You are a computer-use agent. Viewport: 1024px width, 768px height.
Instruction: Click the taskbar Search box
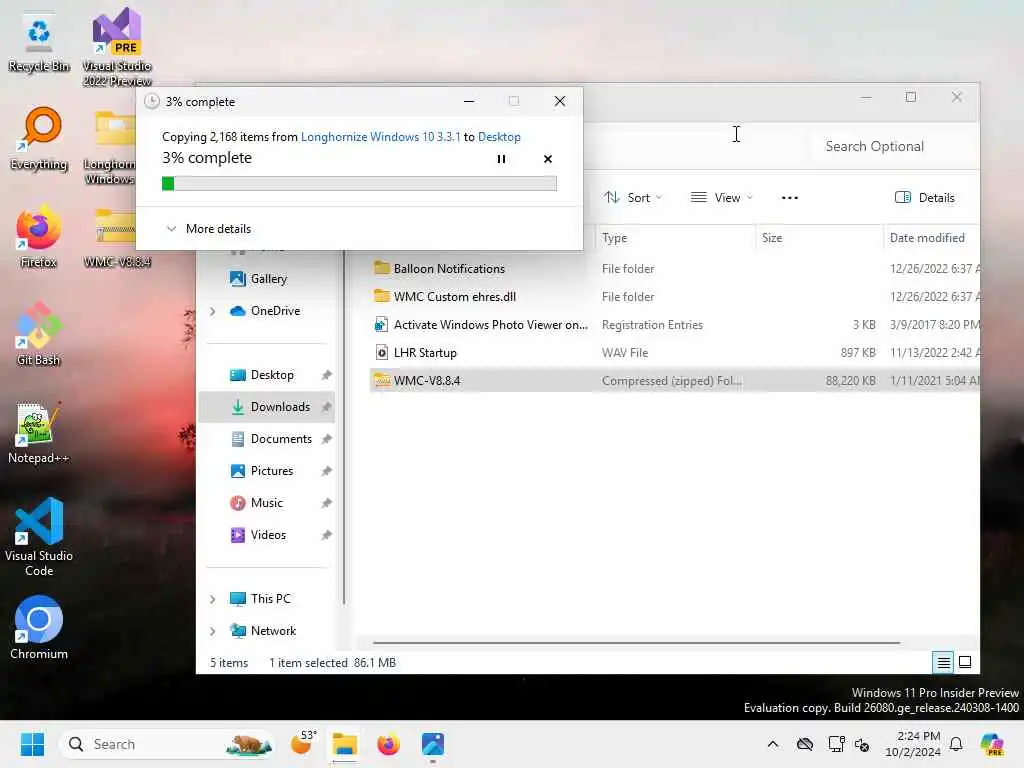pos(167,744)
